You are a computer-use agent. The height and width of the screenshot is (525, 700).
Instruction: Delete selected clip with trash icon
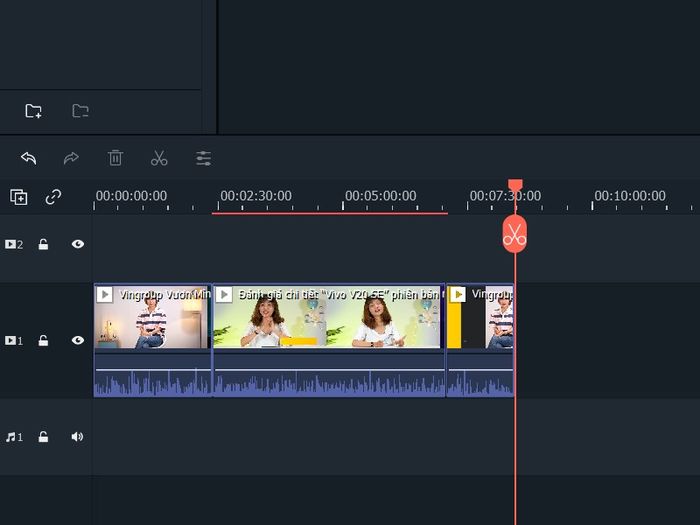coord(115,158)
